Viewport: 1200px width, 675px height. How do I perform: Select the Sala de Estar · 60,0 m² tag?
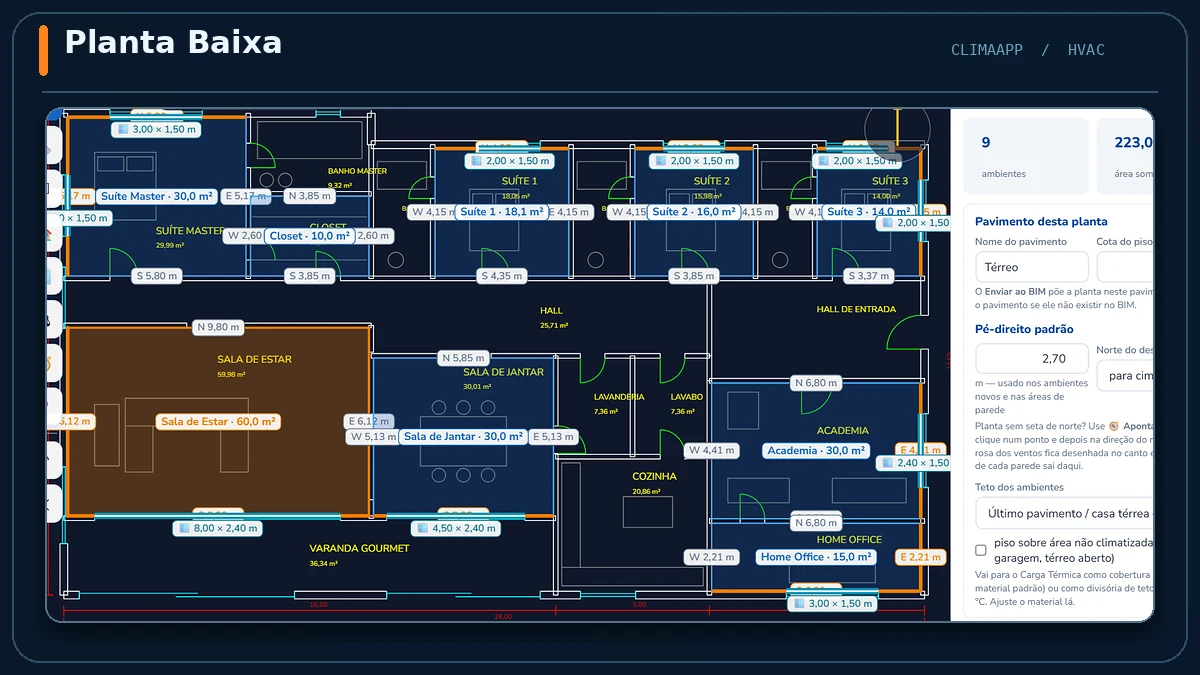pos(218,422)
